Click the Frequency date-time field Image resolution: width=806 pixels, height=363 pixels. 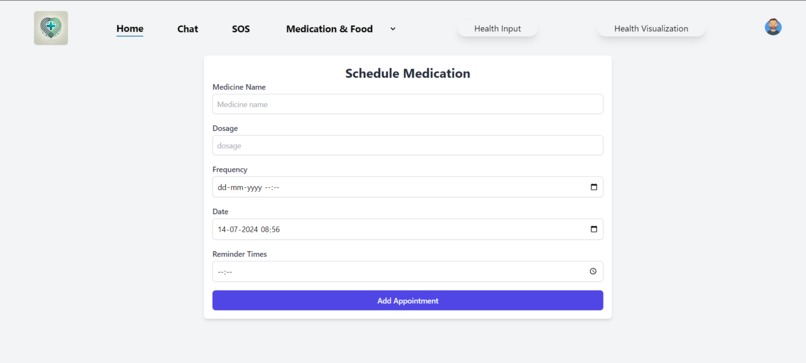[408, 187]
